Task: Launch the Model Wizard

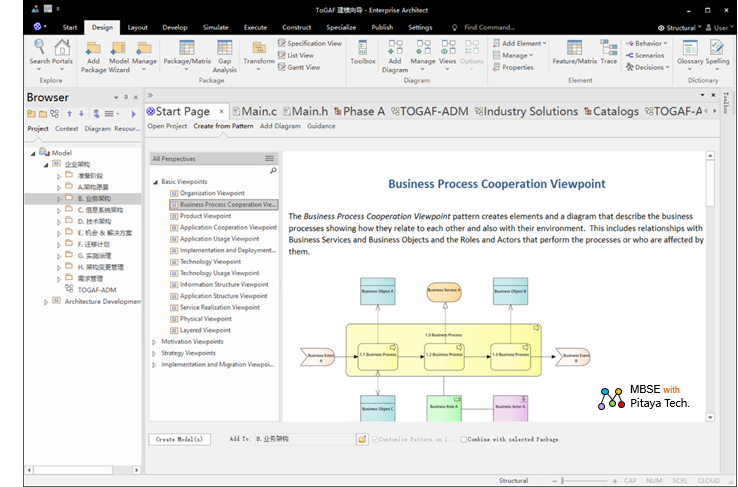Action: (x=118, y=48)
